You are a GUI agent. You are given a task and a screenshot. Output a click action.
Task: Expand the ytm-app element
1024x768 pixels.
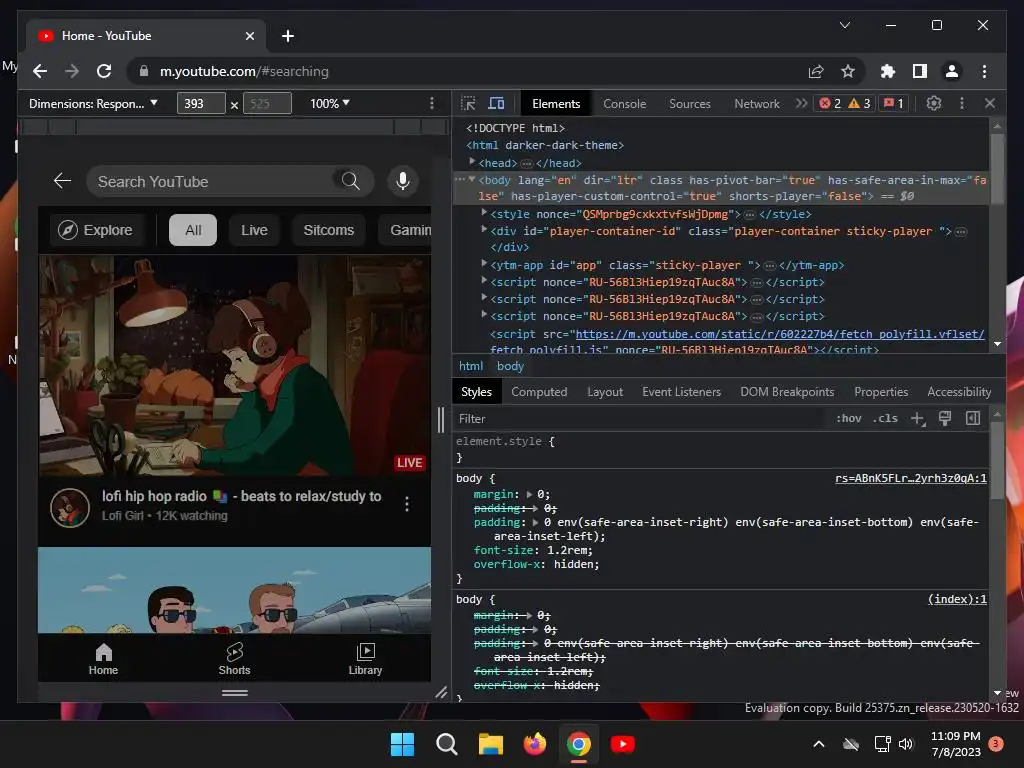[x=484, y=263]
